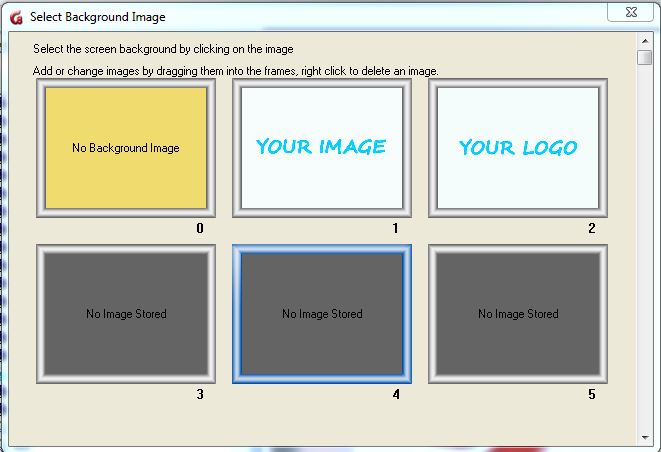Click the vertical scrollbar thumb
This screenshot has width=661, height=452.
[645, 57]
